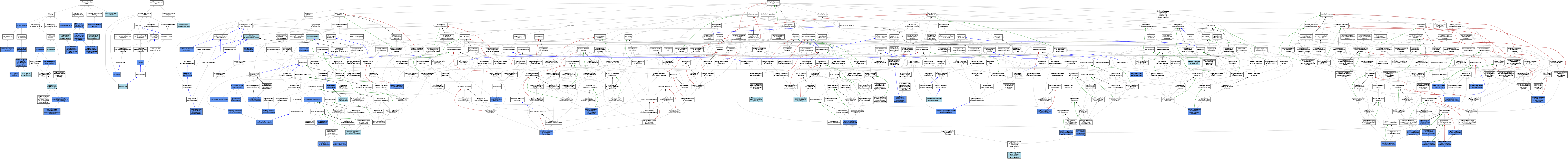Click the 'adipose tissue development' node
Image resolution: width=1568 pixels, height=159 pixels.
368,63
